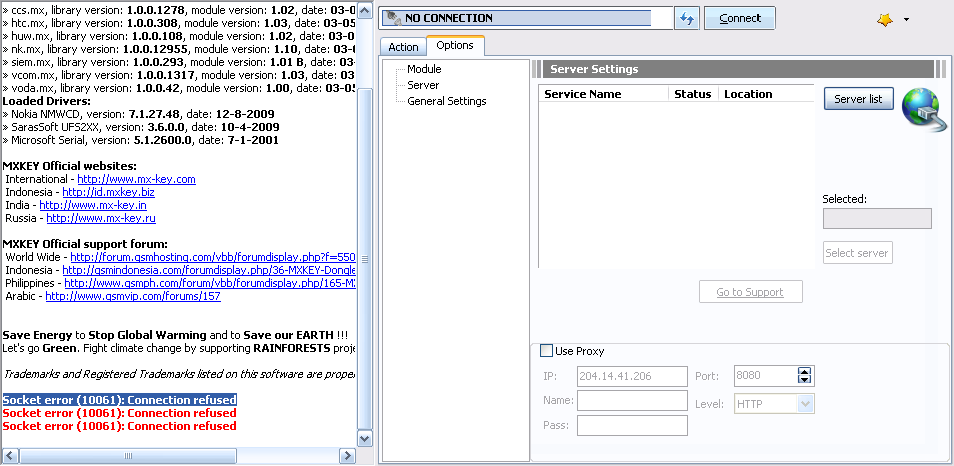Image resolution: width=954 pixels, height=466 pixels.
Task: Click the log vertical scrollbar thumb
Action: point(365,258)
